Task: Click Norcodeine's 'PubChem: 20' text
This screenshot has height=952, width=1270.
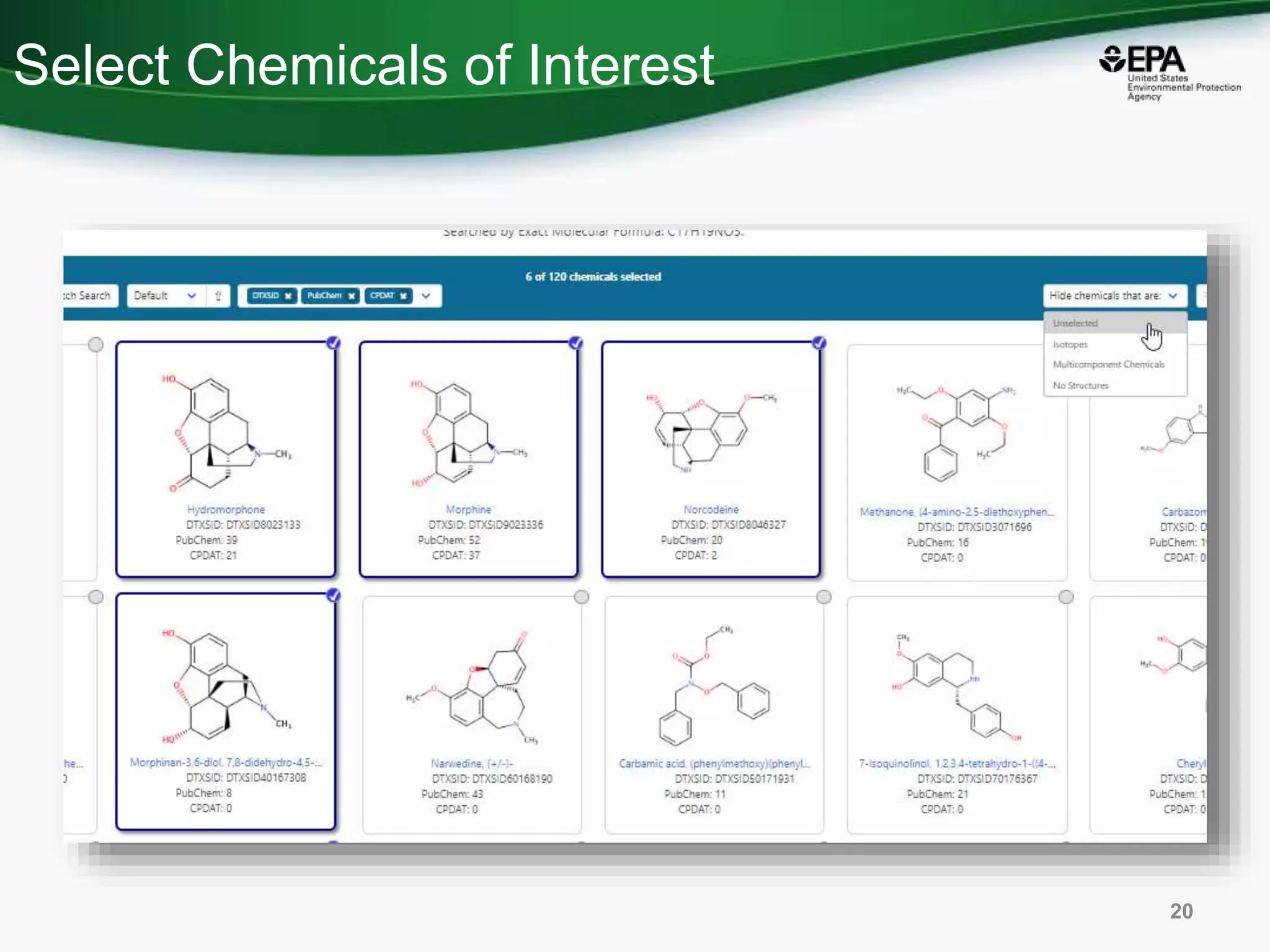Action: [x=691, y=540]
